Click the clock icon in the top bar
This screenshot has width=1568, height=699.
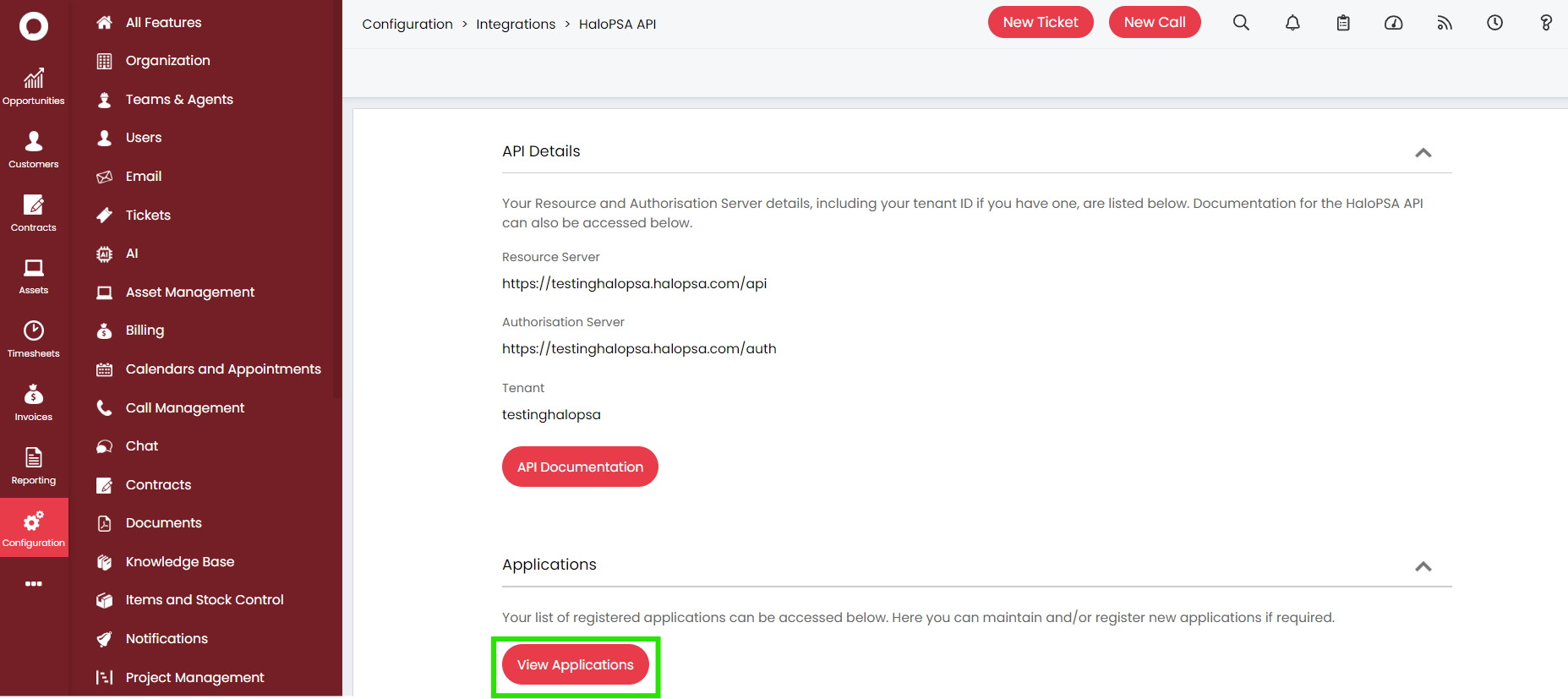(x=1495, y=23)
